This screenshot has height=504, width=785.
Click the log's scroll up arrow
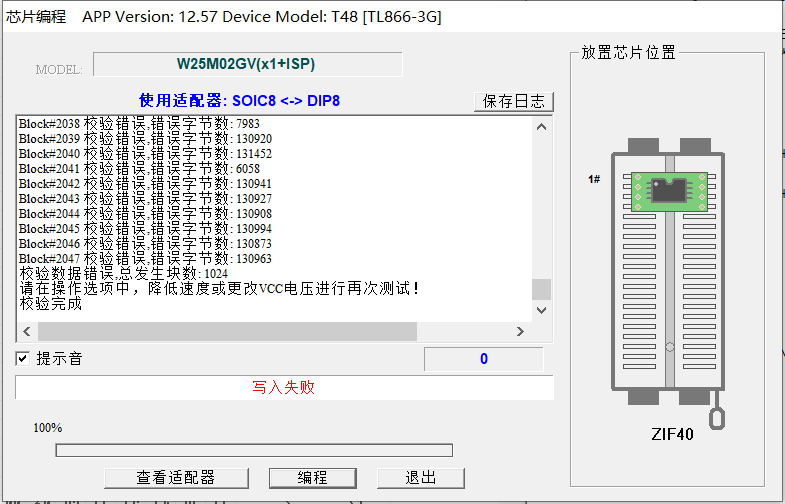[x=541, y=126]
